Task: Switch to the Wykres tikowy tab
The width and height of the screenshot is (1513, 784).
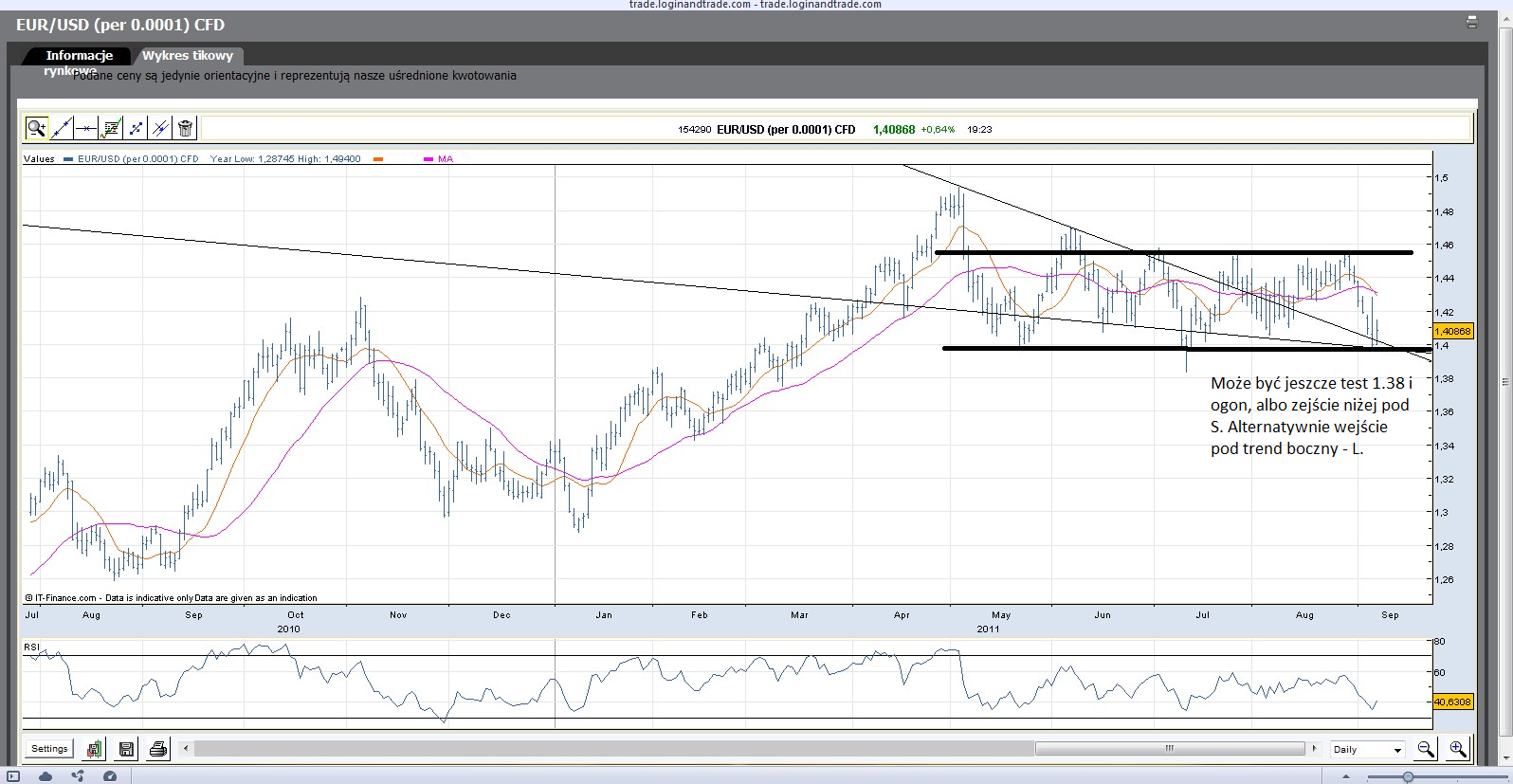Action: pyautogui.click(x=188, y=56)
